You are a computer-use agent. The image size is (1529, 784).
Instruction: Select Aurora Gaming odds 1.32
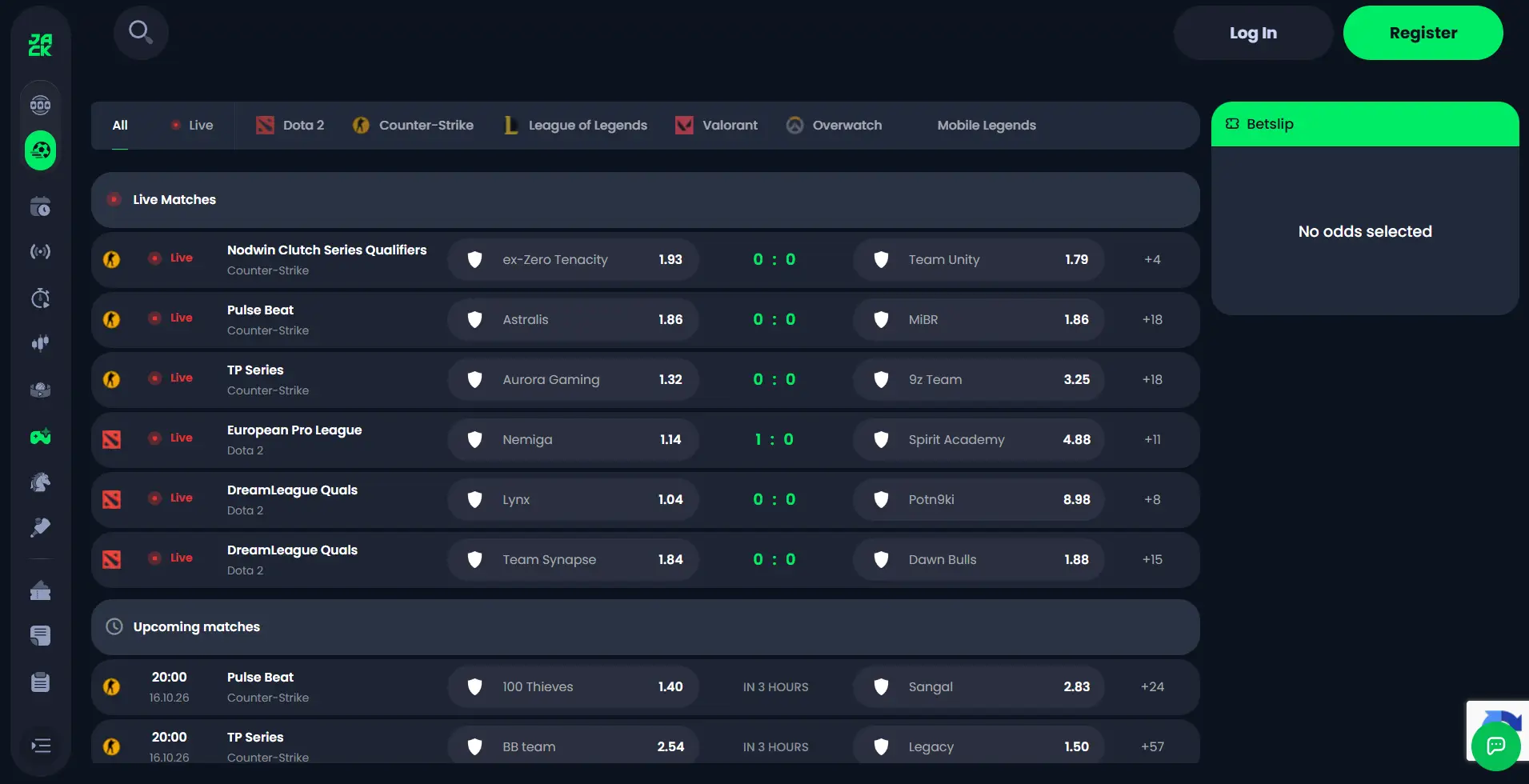tap(573, 379)
